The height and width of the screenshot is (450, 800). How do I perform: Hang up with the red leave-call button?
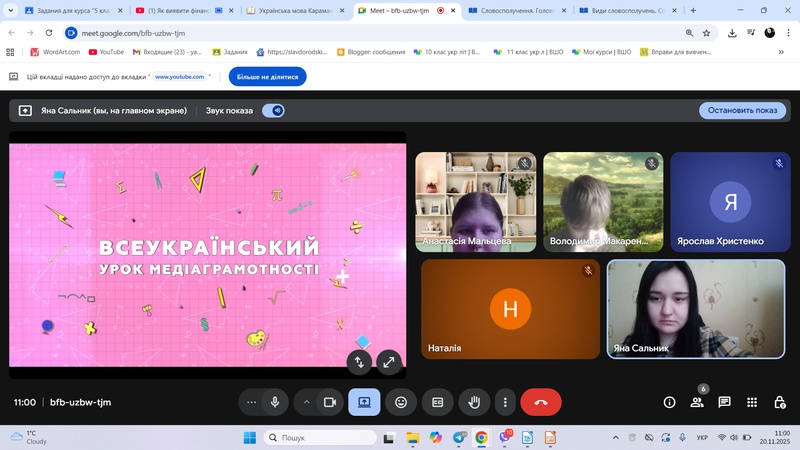pyautogui.click(x=541, y=402)
